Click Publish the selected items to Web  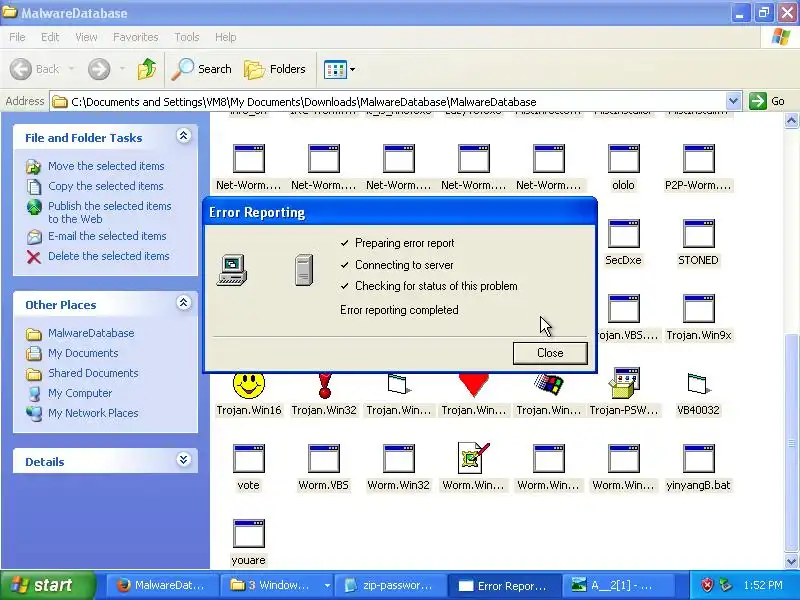(x=109, y=212)
